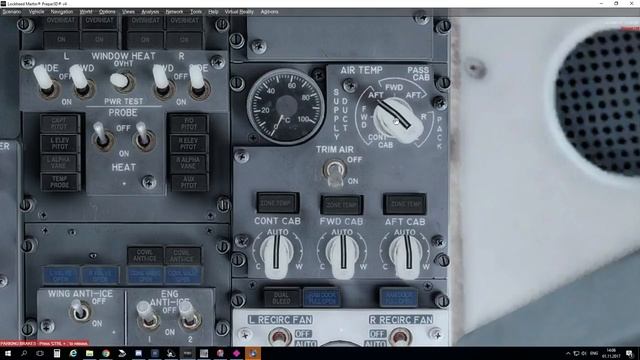This screenshot has width=640, height=360.
Task: Toggle left SIDE window heat switch
Action: (46, 83)
